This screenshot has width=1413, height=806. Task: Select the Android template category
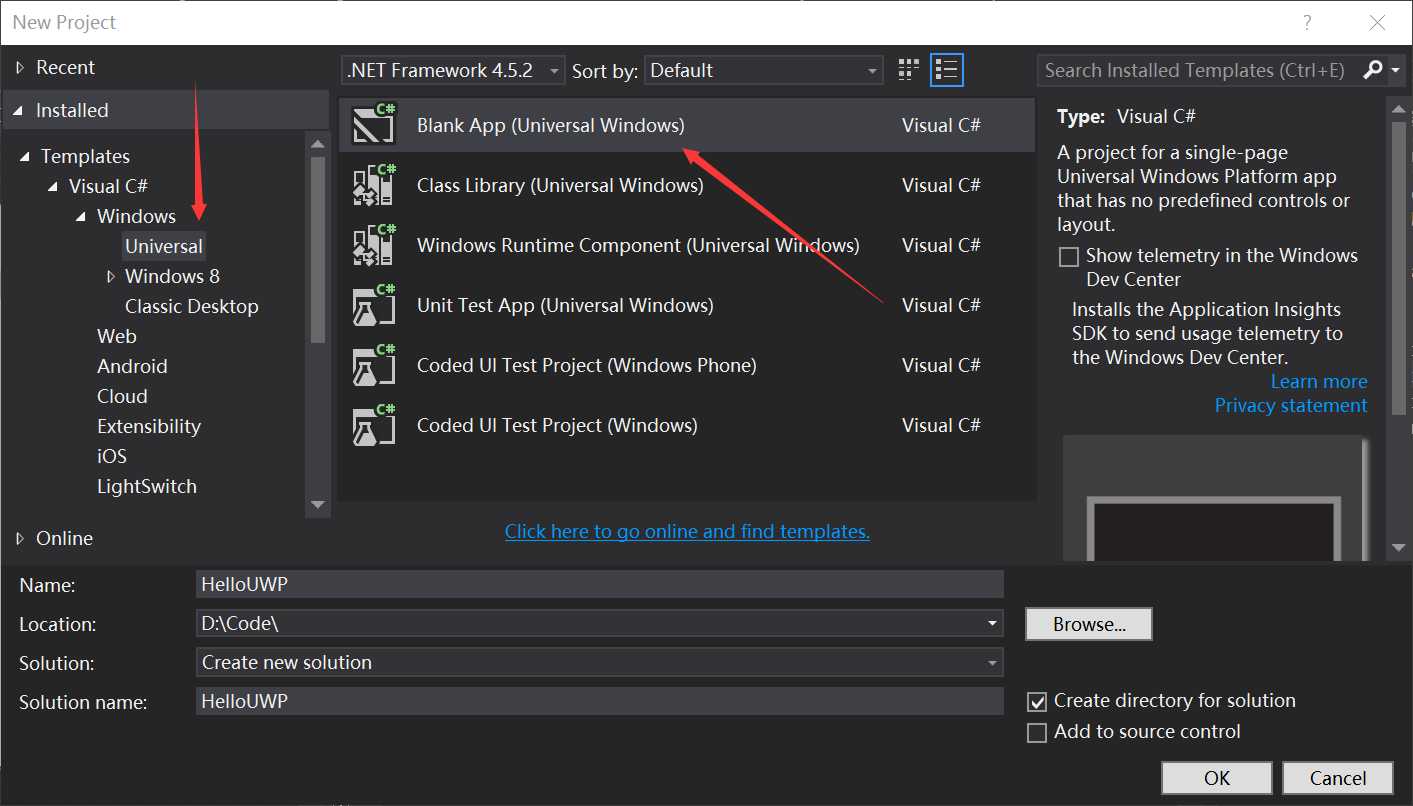[132, 366]
